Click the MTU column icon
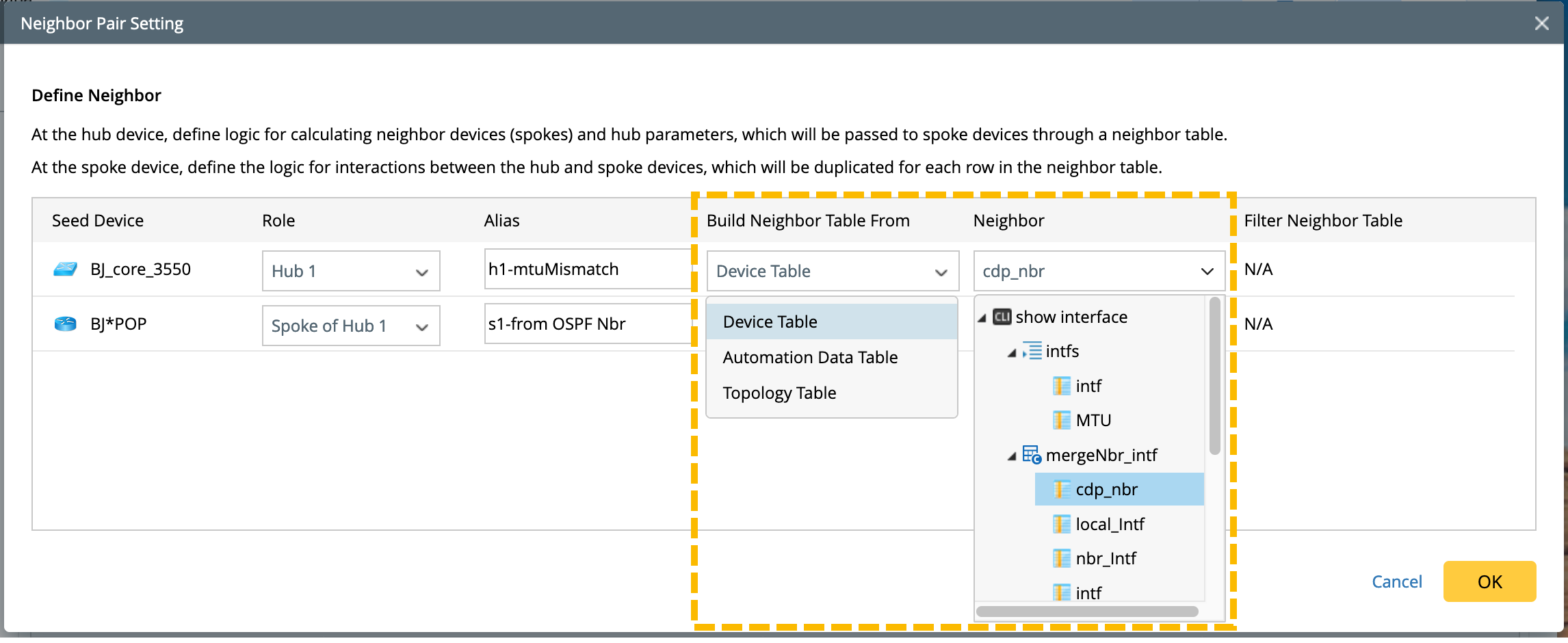This screenshot has width=1568, height=643. (x=1061, y=420)
